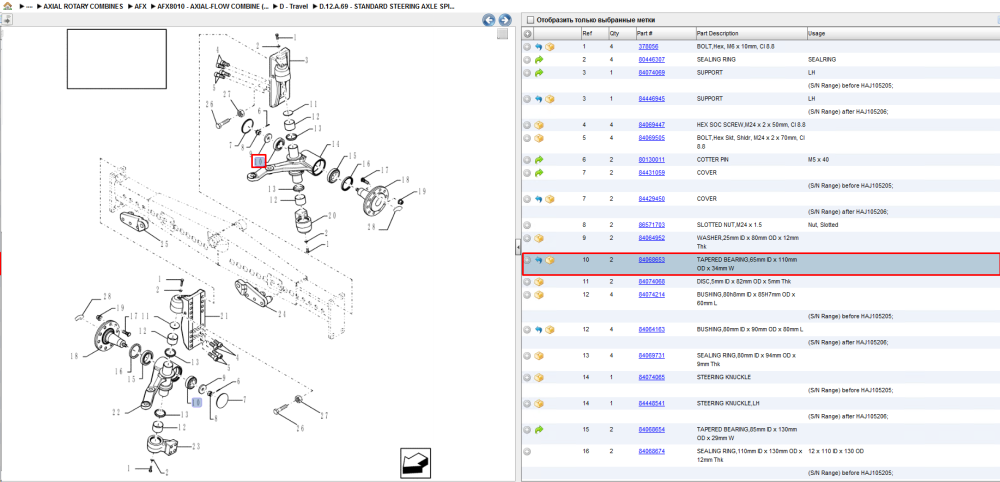Click the box icon for SUPPORT 84446945
This screenshot has height=482, width=1000.
[x=550, y=99]
